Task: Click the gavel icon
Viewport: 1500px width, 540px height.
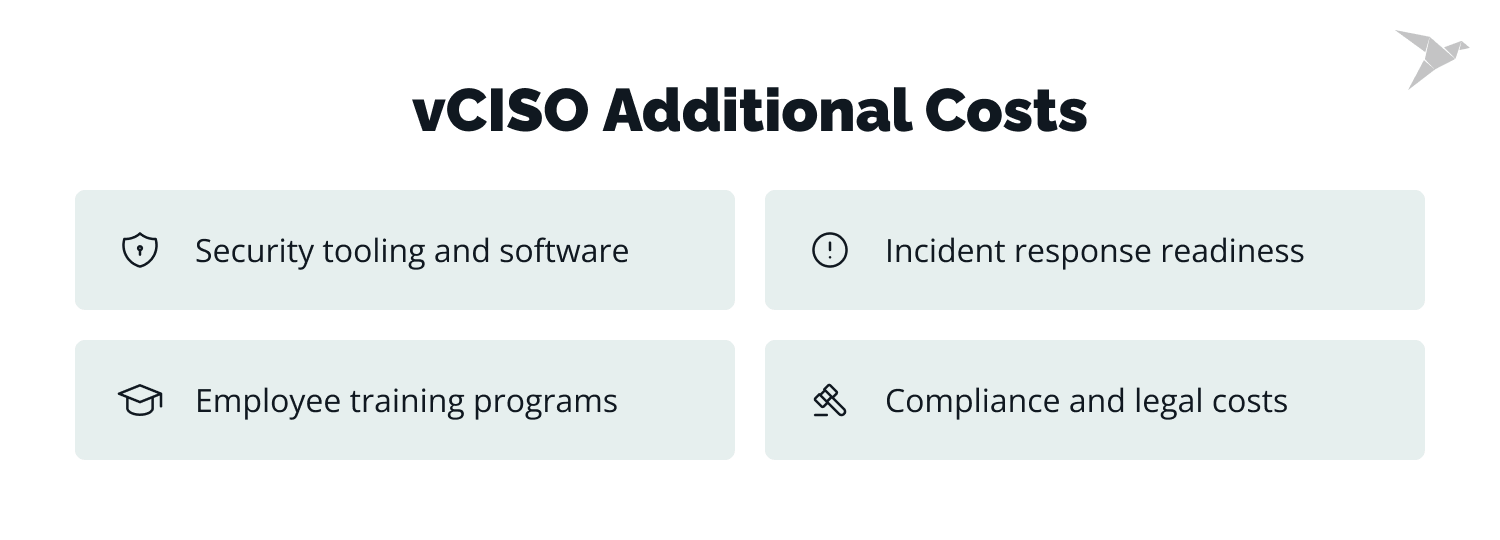Action: click(x=829, y=401)
